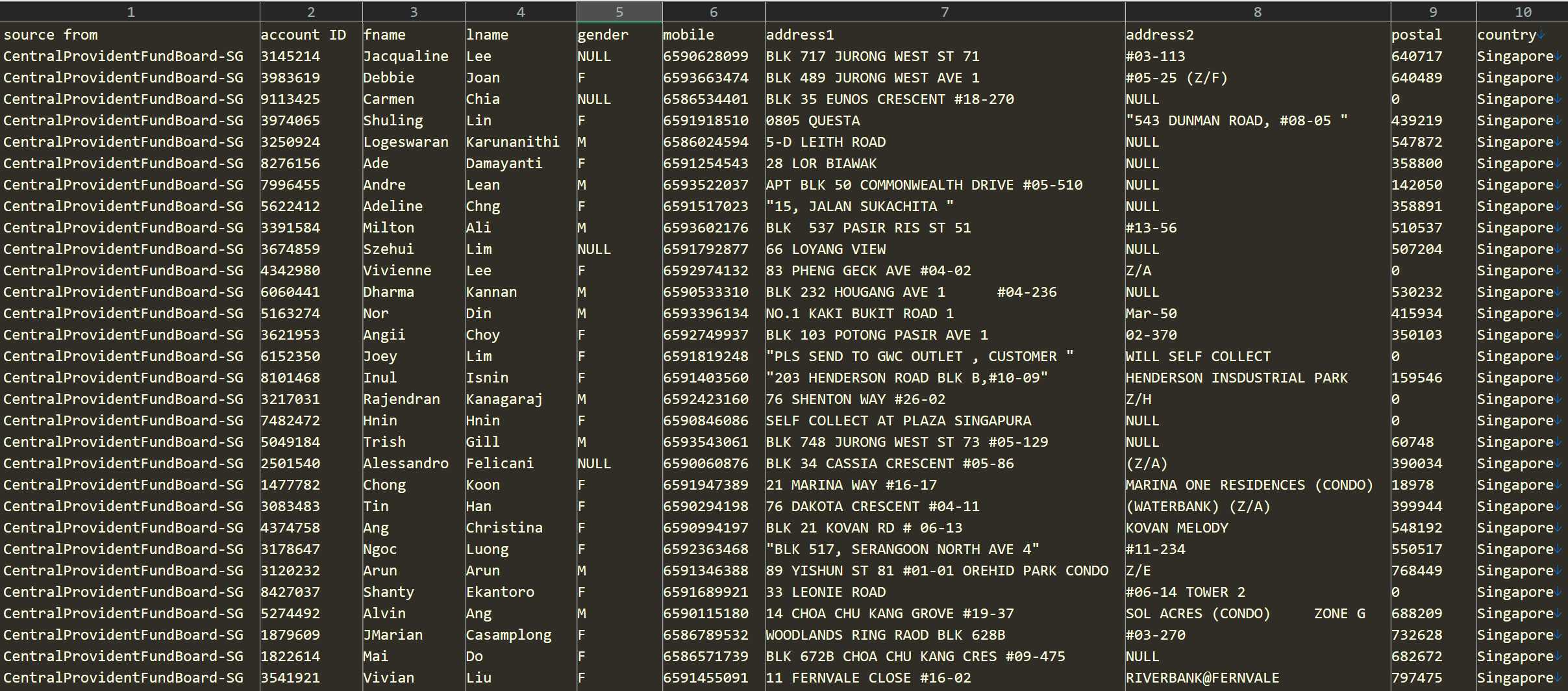The height and width of the screenshot is (691, 1568).
Task: Select postal code 60748
Action: tap(1412, 442)
